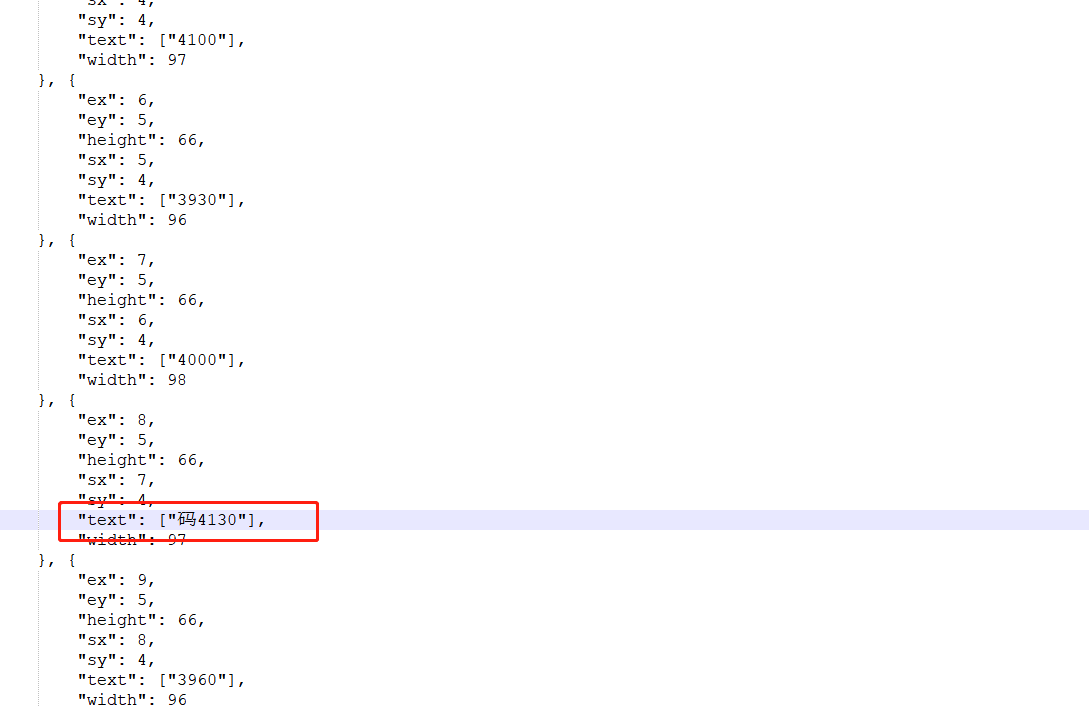
Task: Click the "}, {" separator above "ex": 7
Action: point(57,240)
